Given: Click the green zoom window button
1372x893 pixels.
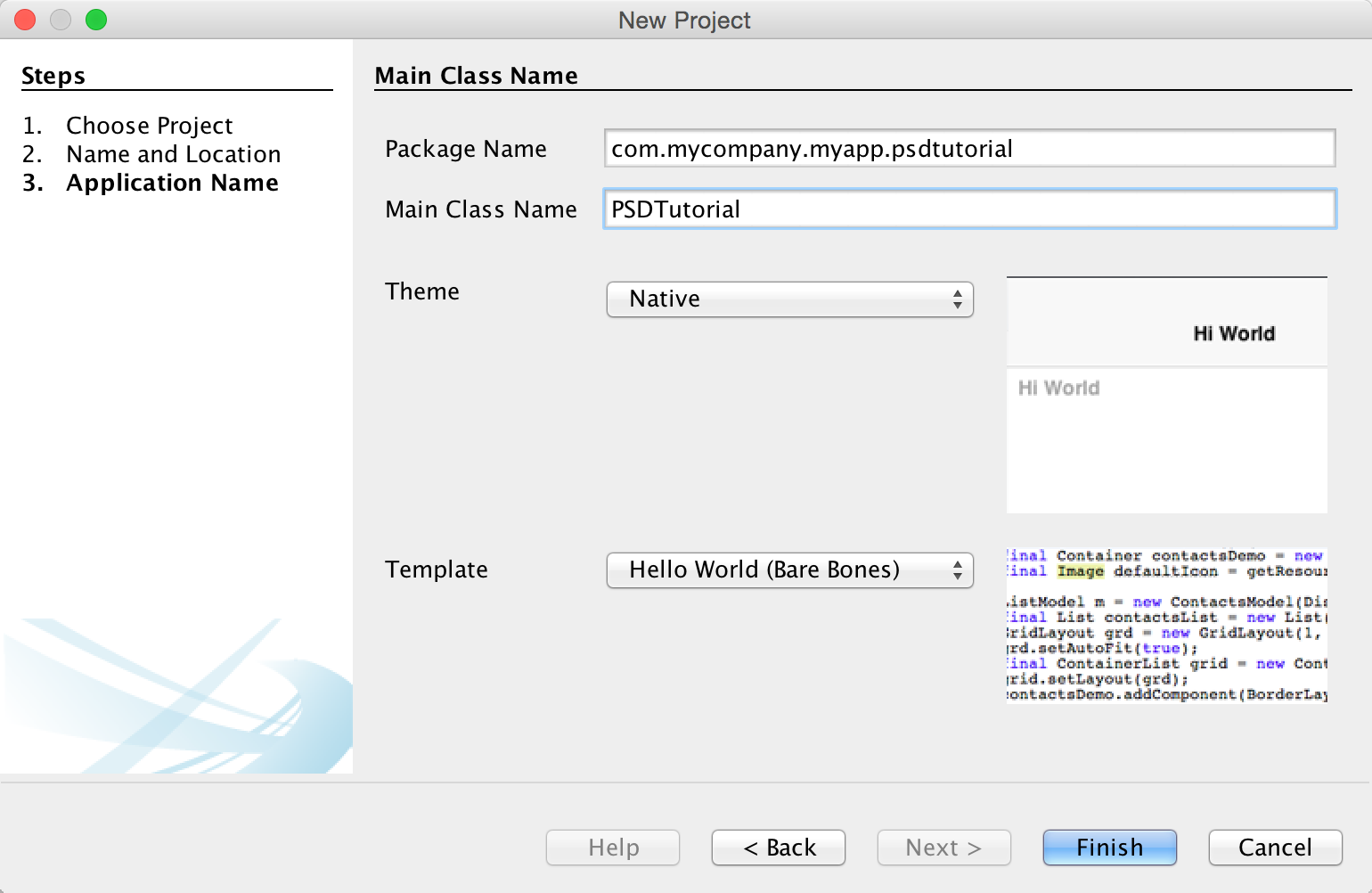Looking at the screenshot, I should tap(96, 19).
